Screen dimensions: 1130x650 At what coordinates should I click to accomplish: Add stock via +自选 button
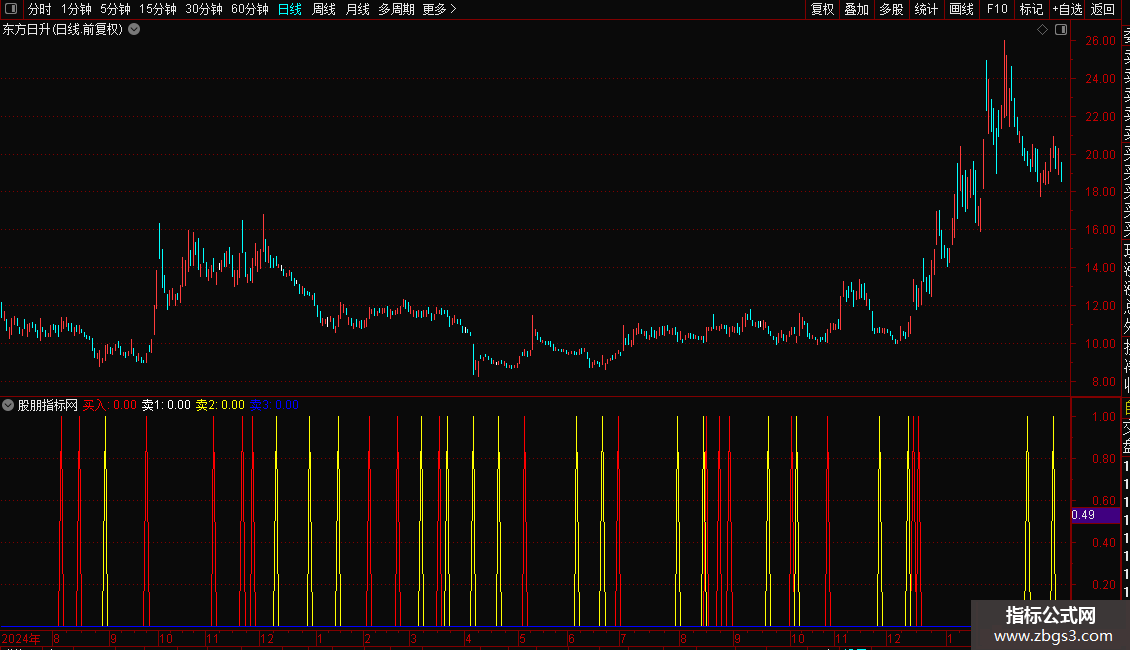pos(1067,9)
